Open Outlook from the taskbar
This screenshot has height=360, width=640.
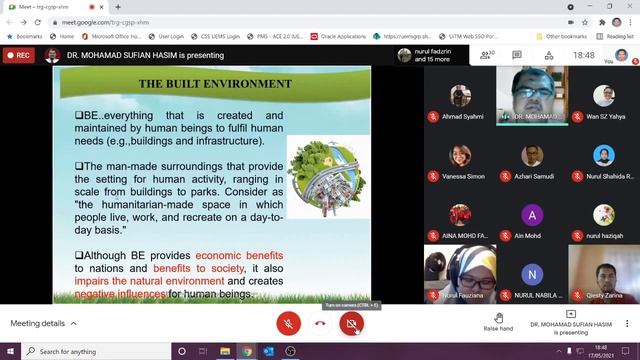click(269, 351)
